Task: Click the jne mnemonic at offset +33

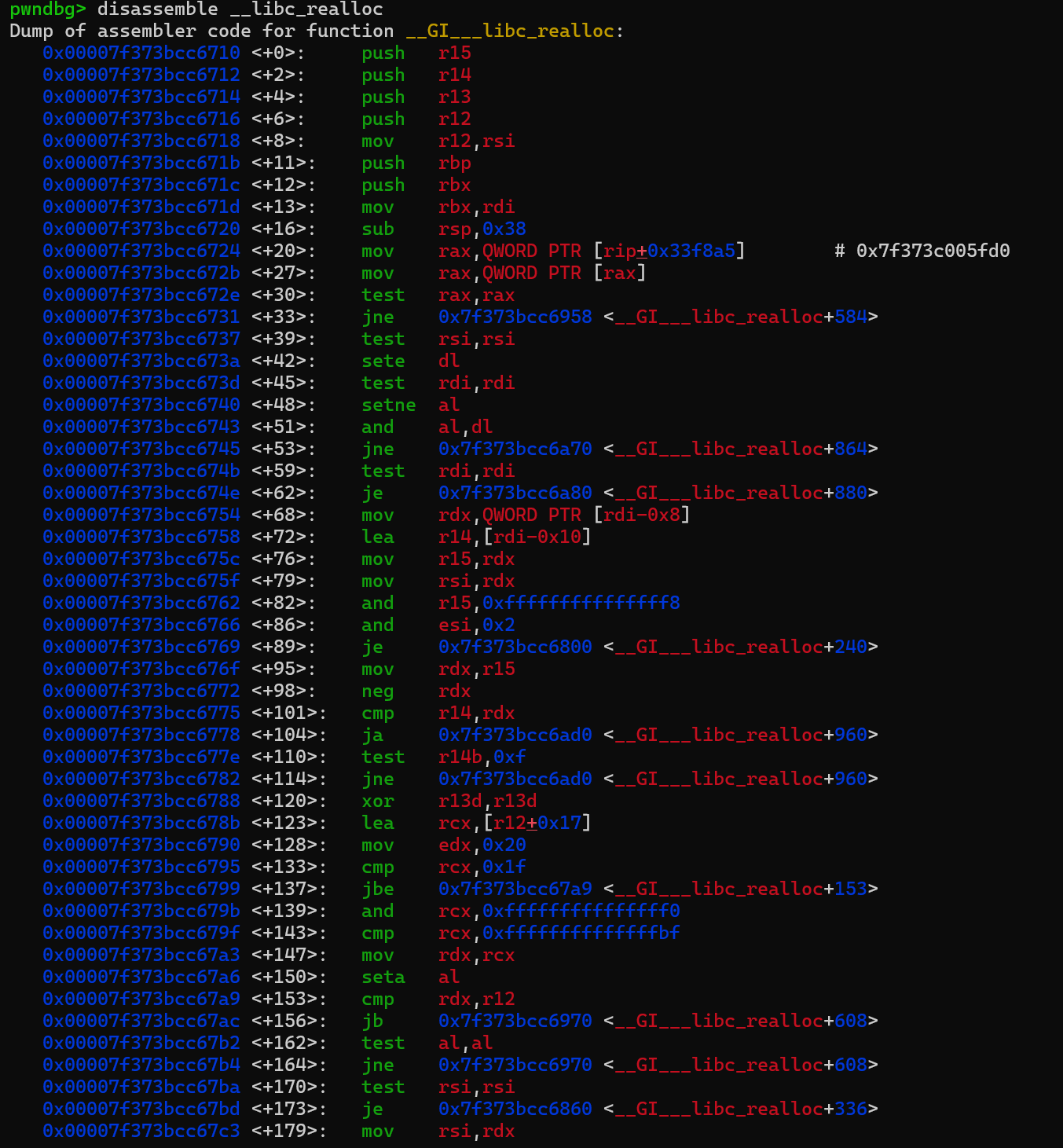Action: (x=378, y=317)
